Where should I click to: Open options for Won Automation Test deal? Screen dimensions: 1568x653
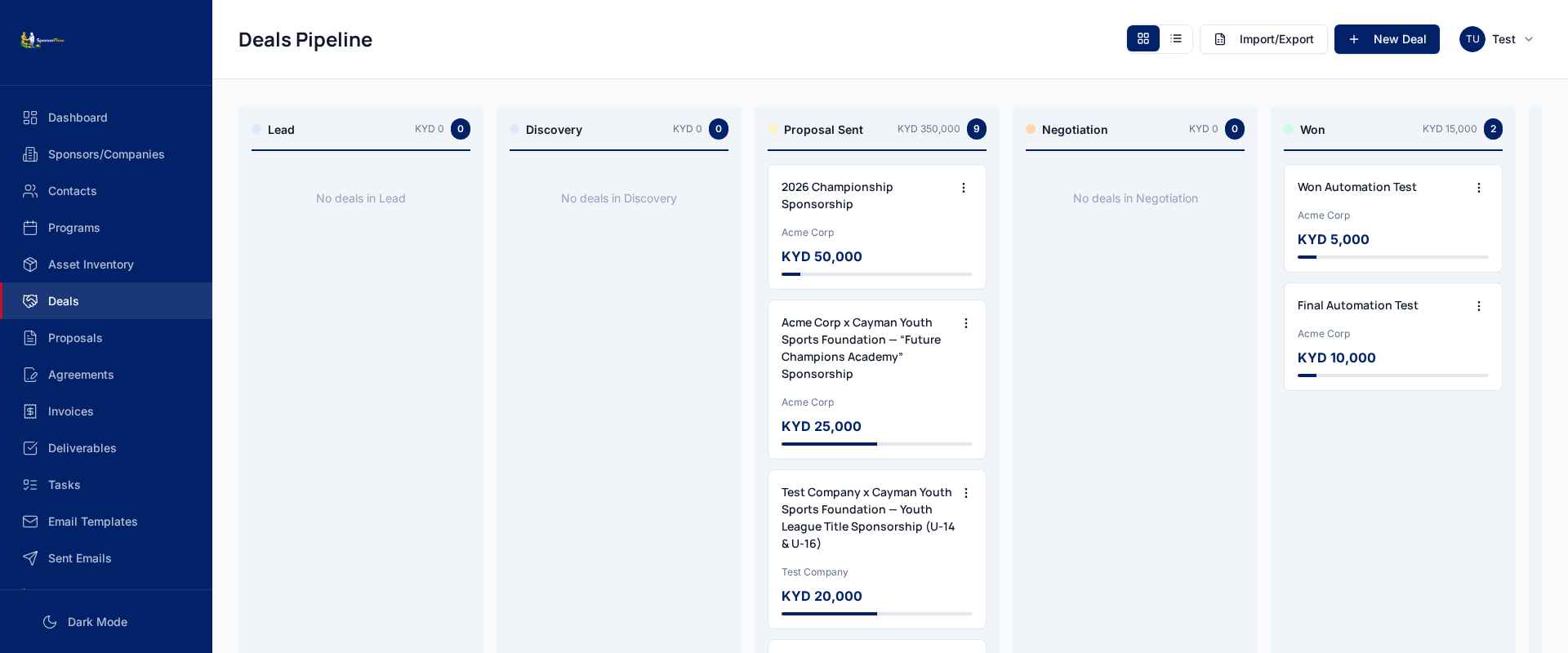coord(1479,188)
